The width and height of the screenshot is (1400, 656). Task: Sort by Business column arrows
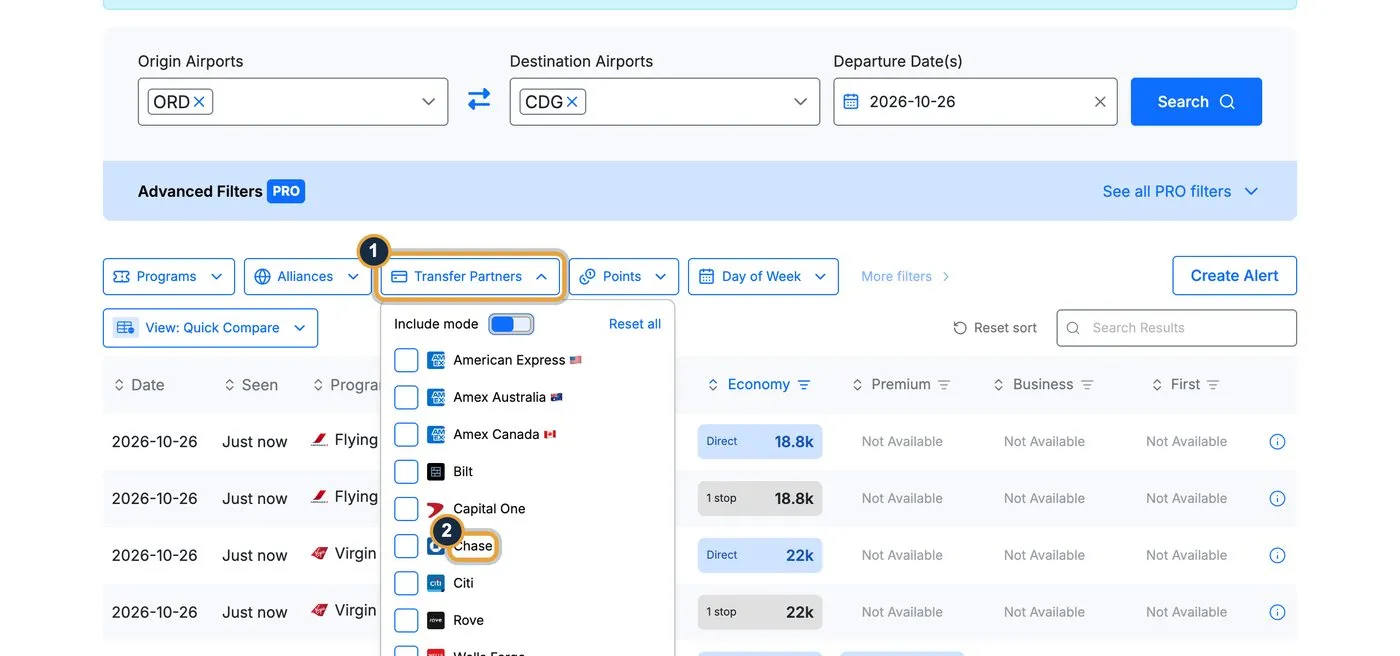[999, 385]
